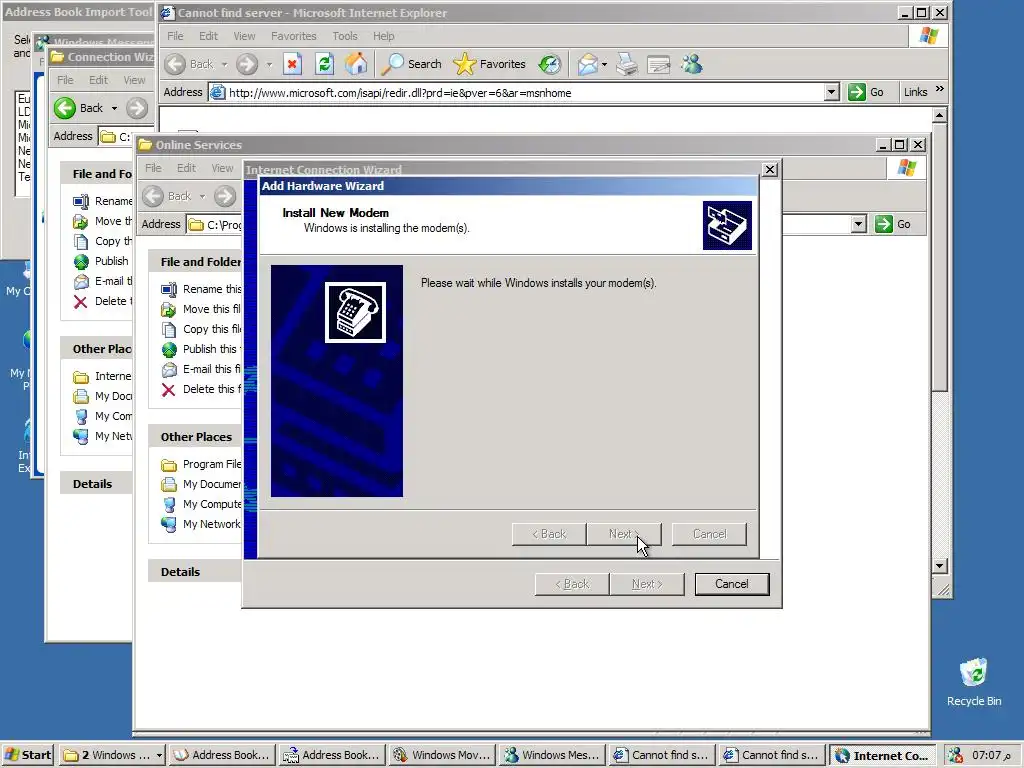Click Publish this file in Online Services
Viewport: 1024px width, 768px height.
coord(200,349)
